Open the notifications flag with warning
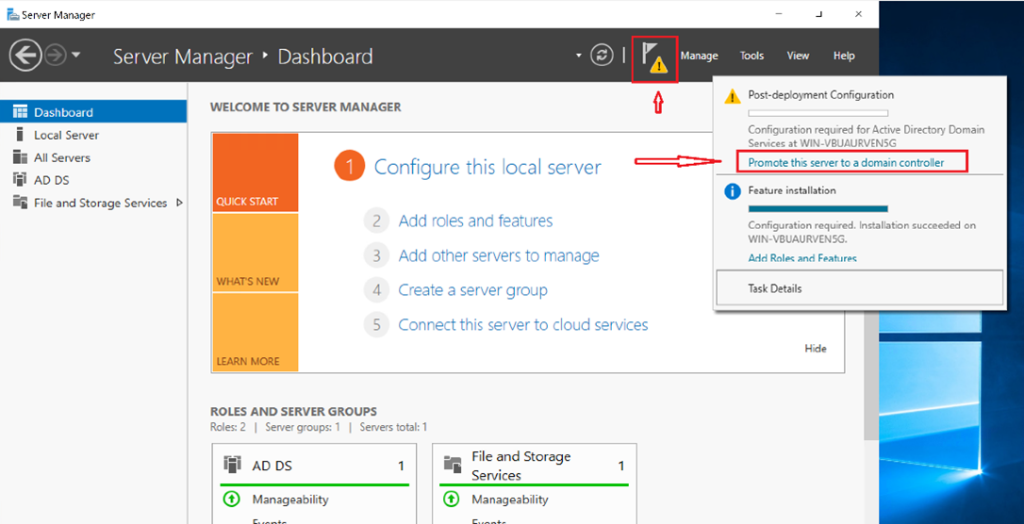This screenshot has height=524, width=1024. (654, 57)
